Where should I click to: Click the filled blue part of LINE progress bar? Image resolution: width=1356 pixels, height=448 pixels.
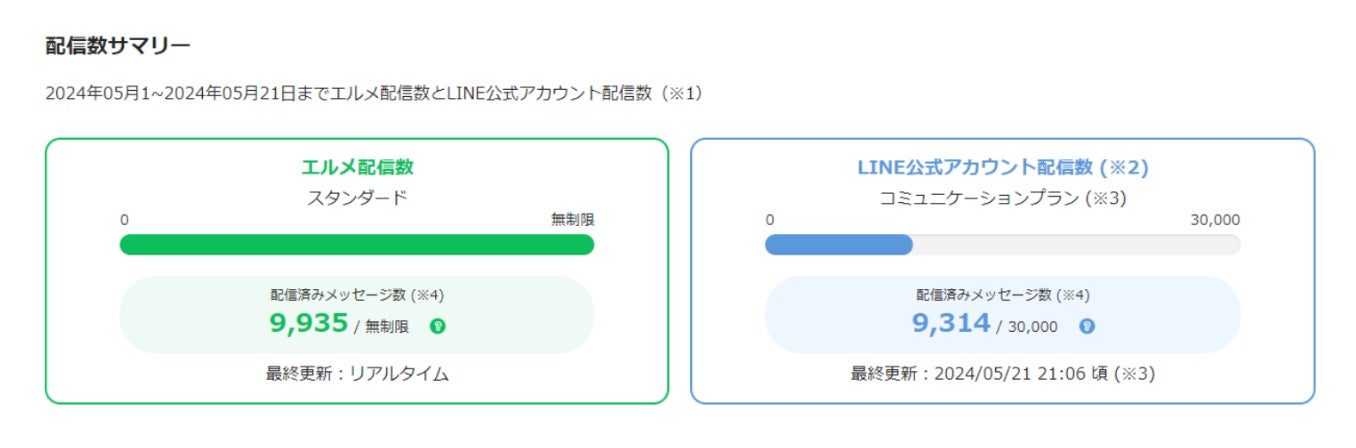[x=838, y=245]
